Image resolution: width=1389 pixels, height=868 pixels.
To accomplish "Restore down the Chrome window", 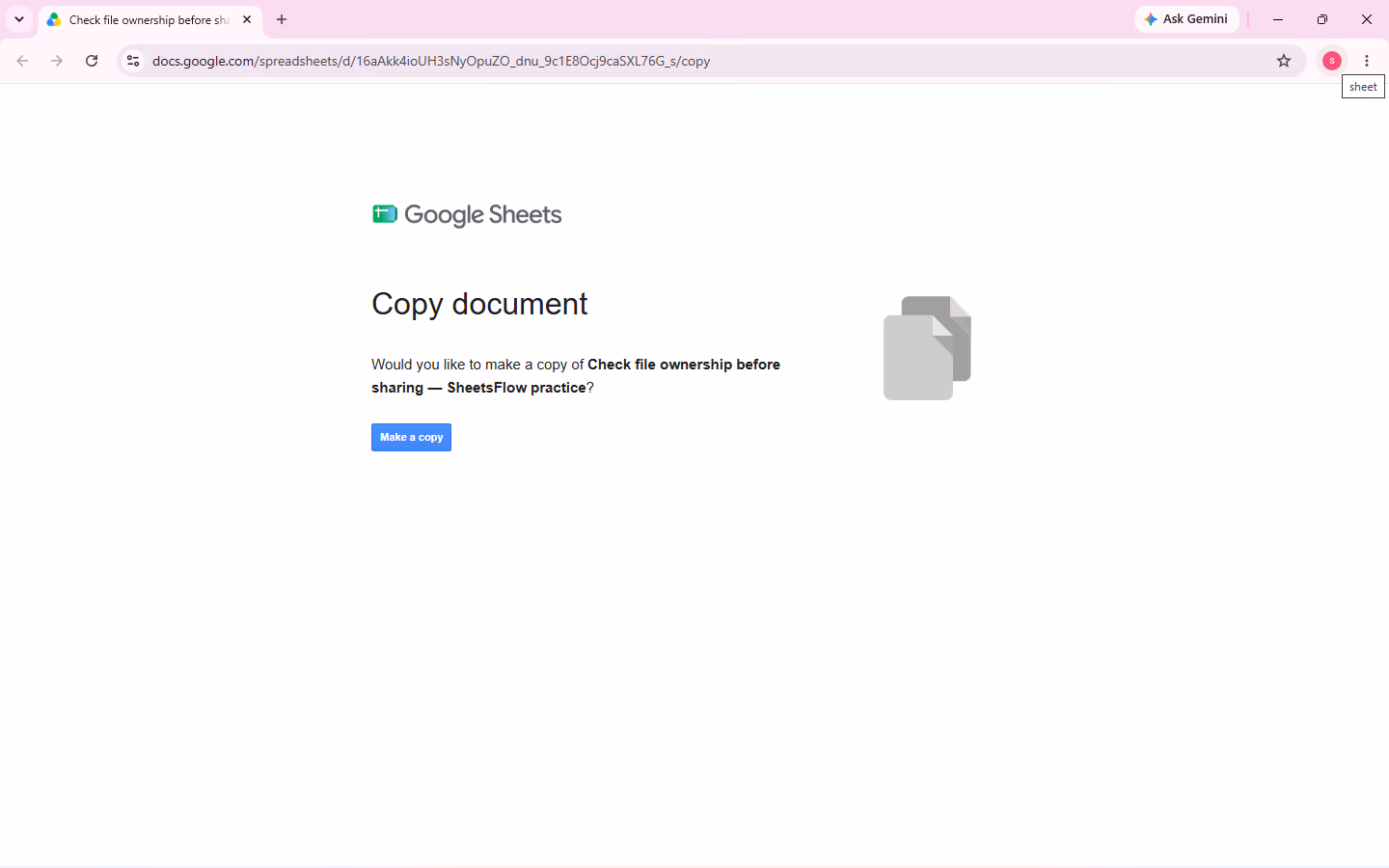I will click(x=1322, y=19).
